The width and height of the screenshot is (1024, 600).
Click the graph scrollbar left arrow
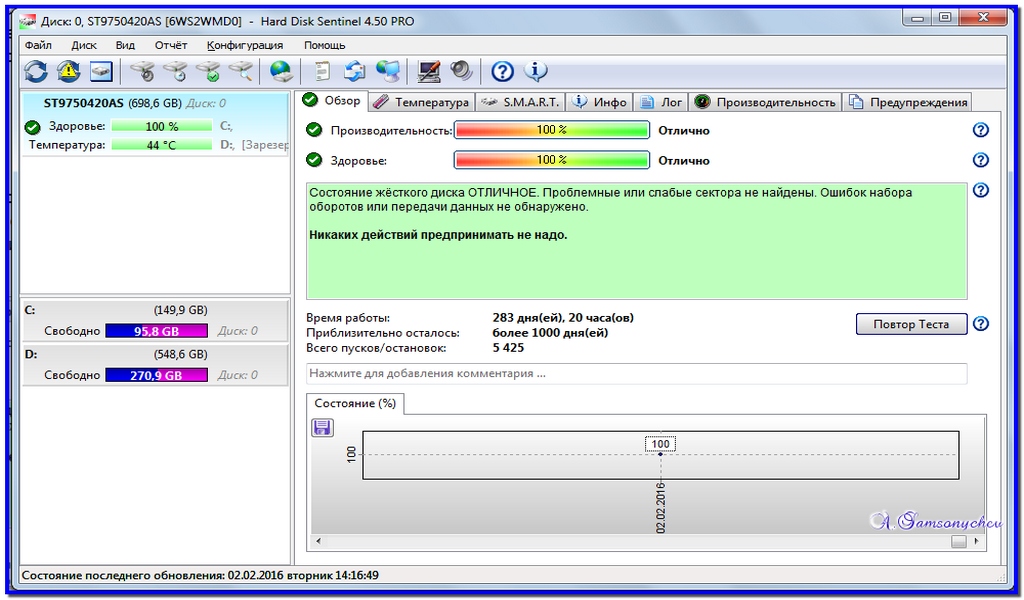pyautogui.click(x=318, y=541)
